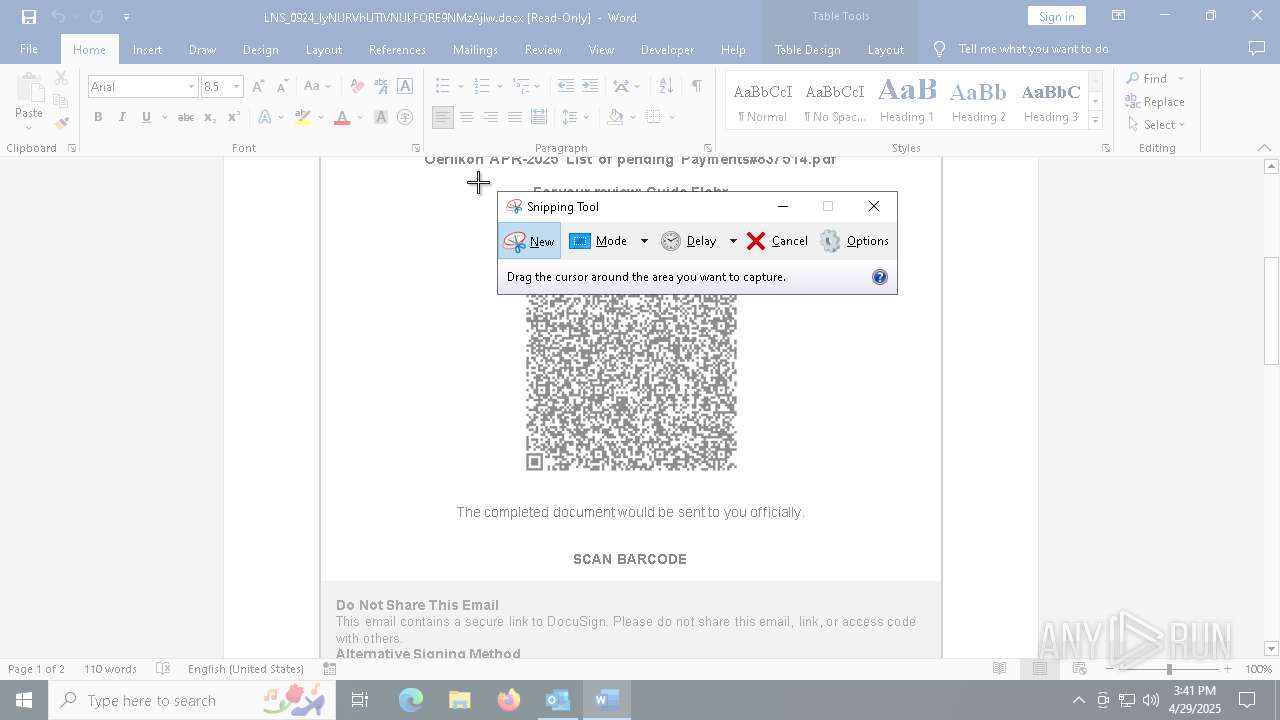Click the Multilevel List icon
The height and width of the screenshot is (720, 1280).
520,86
